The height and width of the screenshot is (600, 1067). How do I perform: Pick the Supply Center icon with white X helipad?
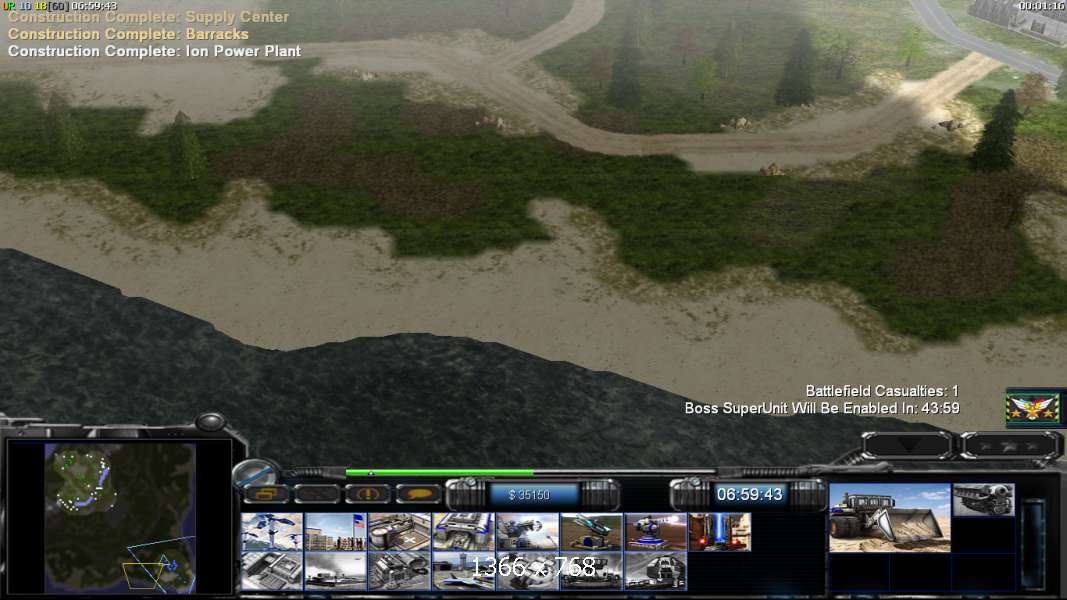pos(399,532)
